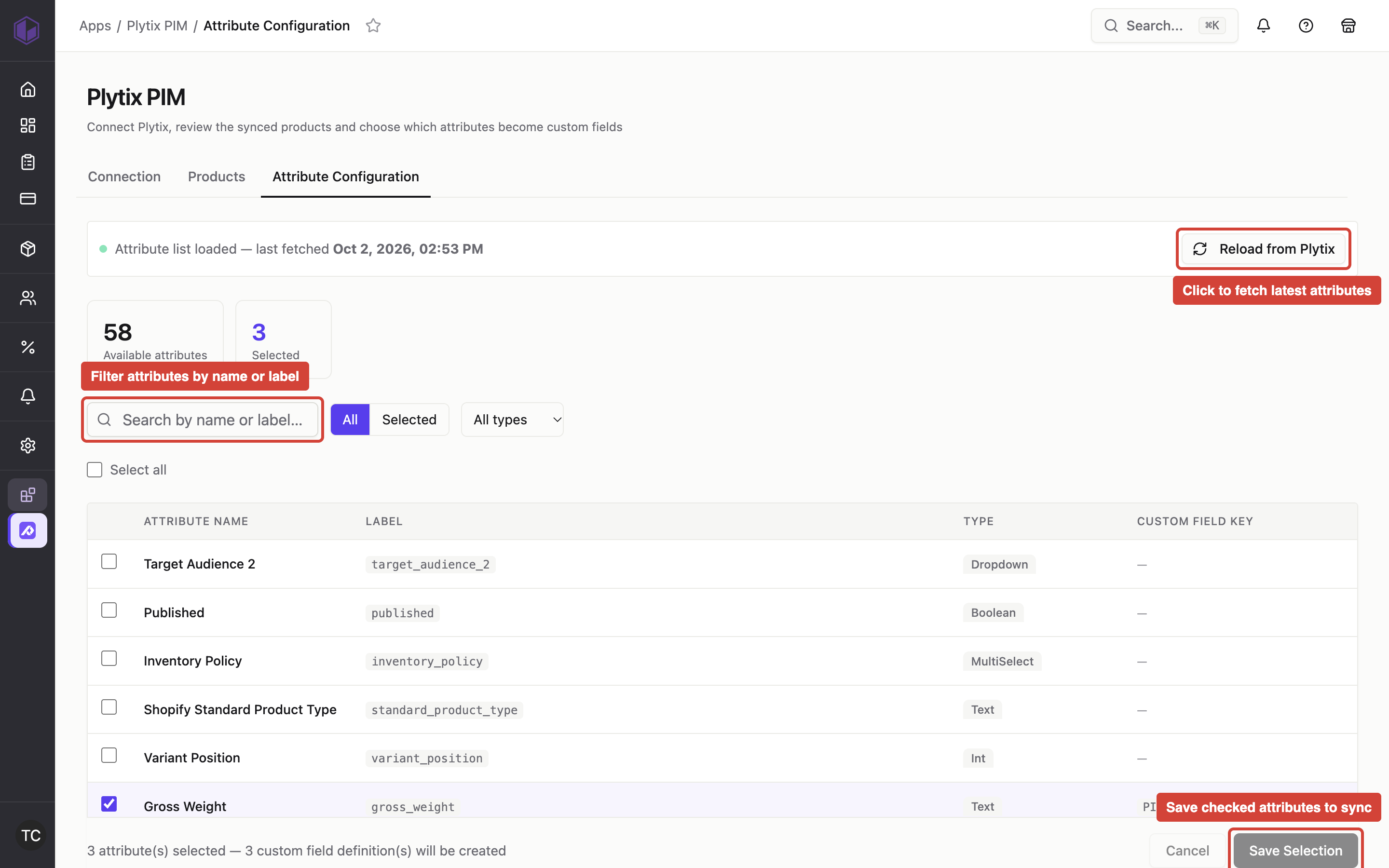The height and width of the screenshot is (868, 1389).
Task: Switch to the Products tab
Action: coord(217,177)
